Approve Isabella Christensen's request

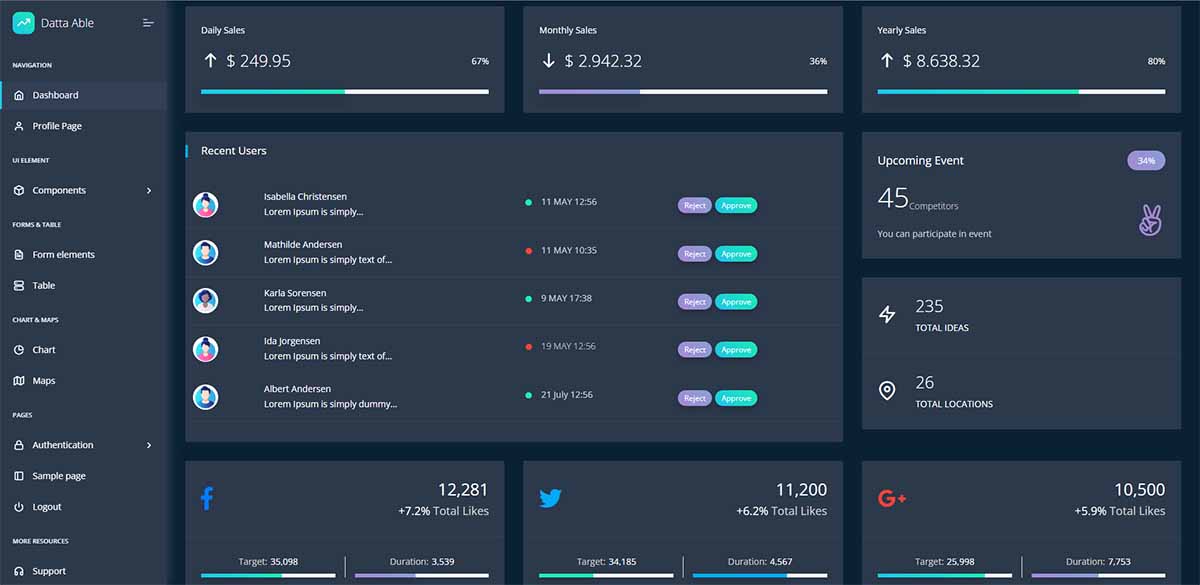[736, 205]
